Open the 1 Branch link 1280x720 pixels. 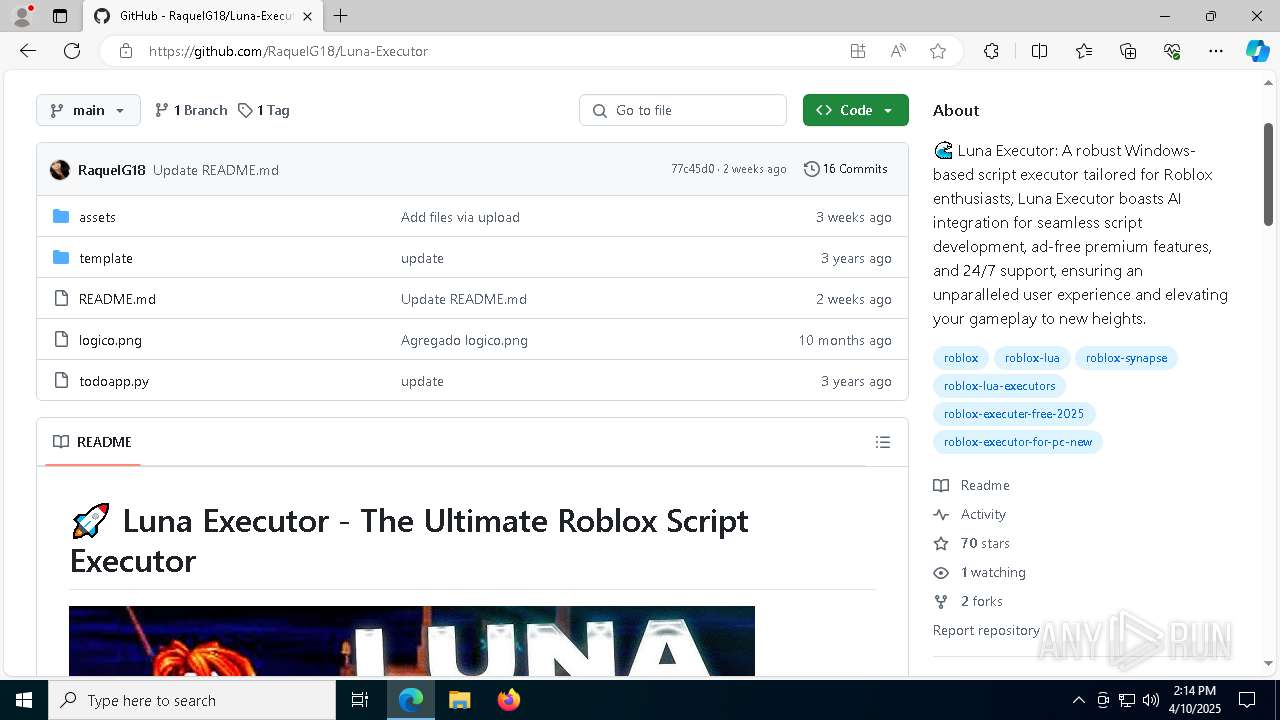pos(191,110)
